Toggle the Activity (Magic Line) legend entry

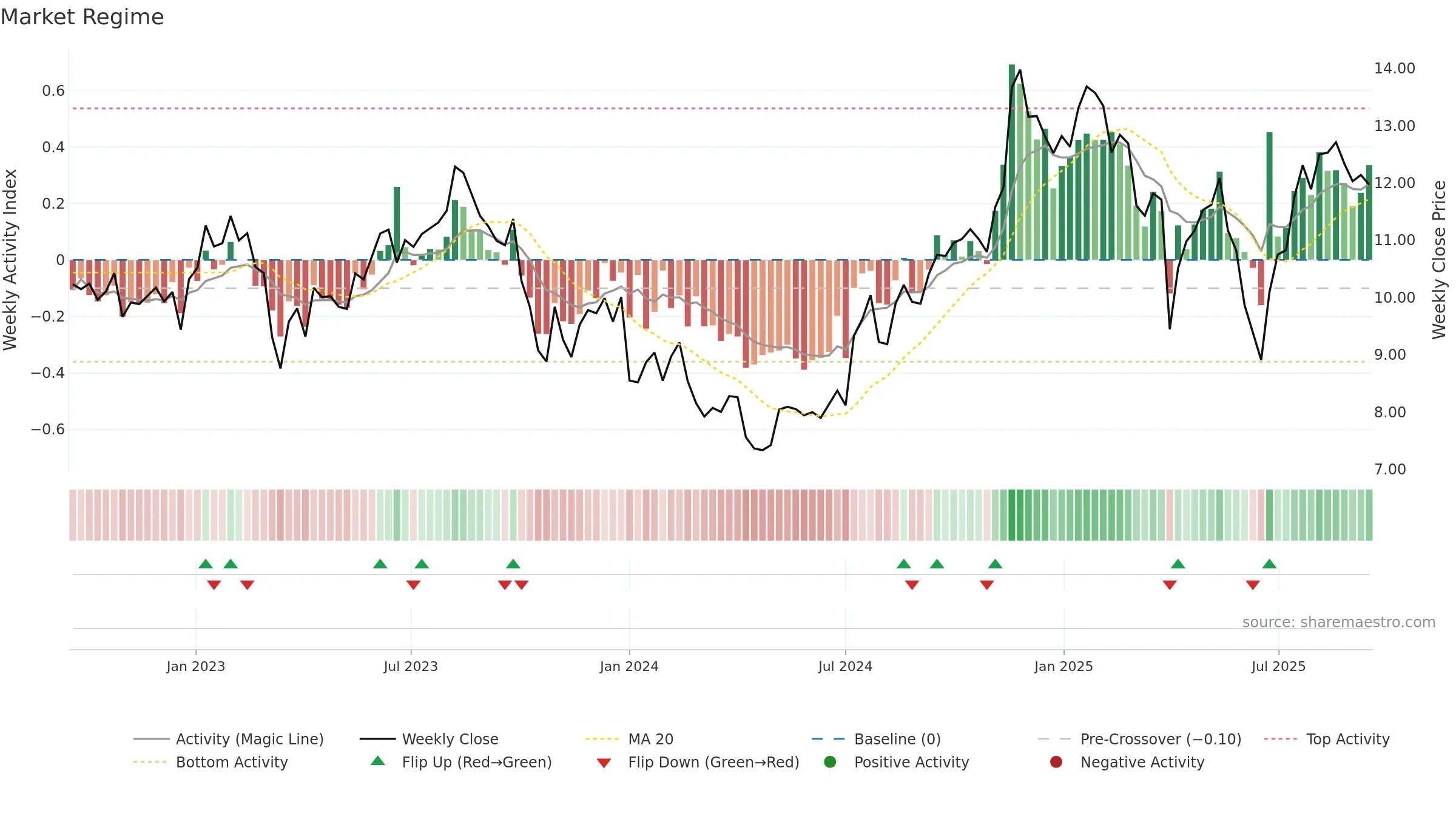click(229, 739)
